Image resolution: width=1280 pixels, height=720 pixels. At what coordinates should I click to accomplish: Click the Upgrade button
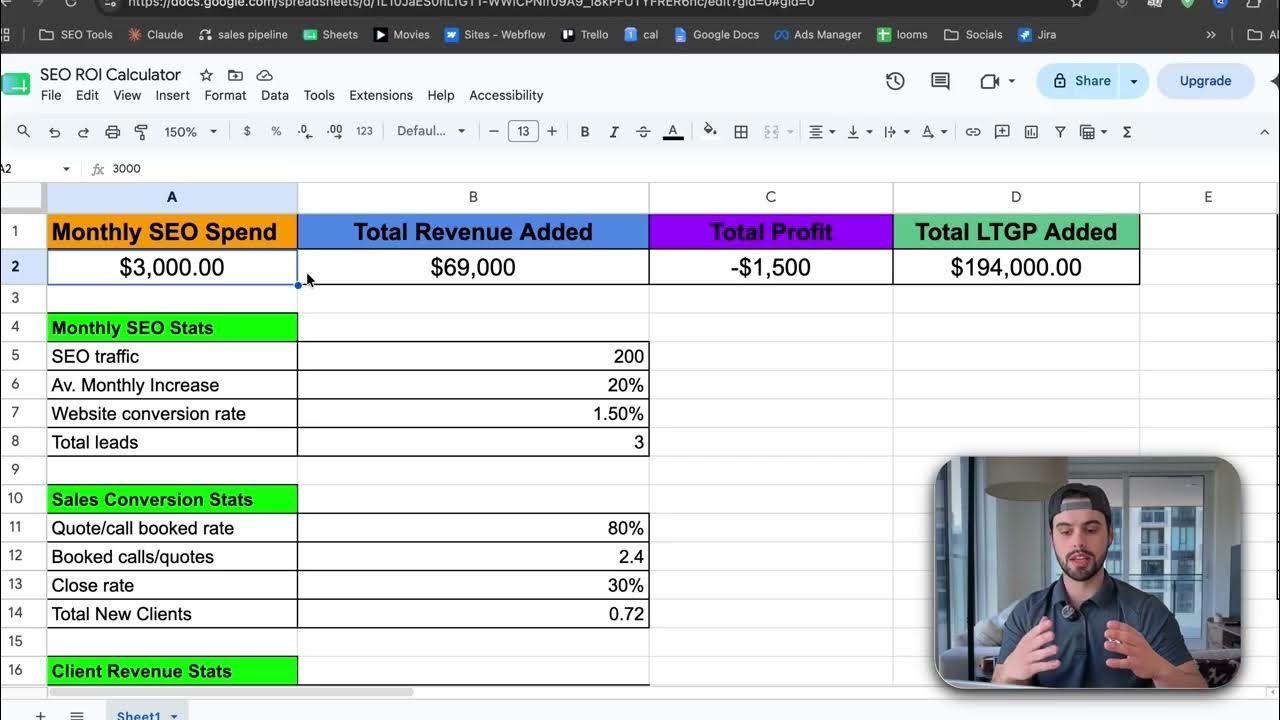click(1205, 81)
